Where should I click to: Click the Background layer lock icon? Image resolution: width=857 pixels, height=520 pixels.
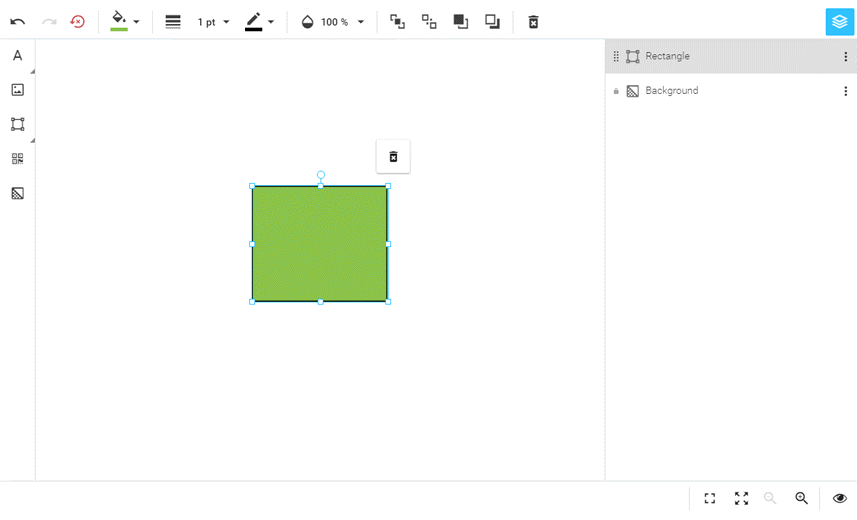click(616, 91)
